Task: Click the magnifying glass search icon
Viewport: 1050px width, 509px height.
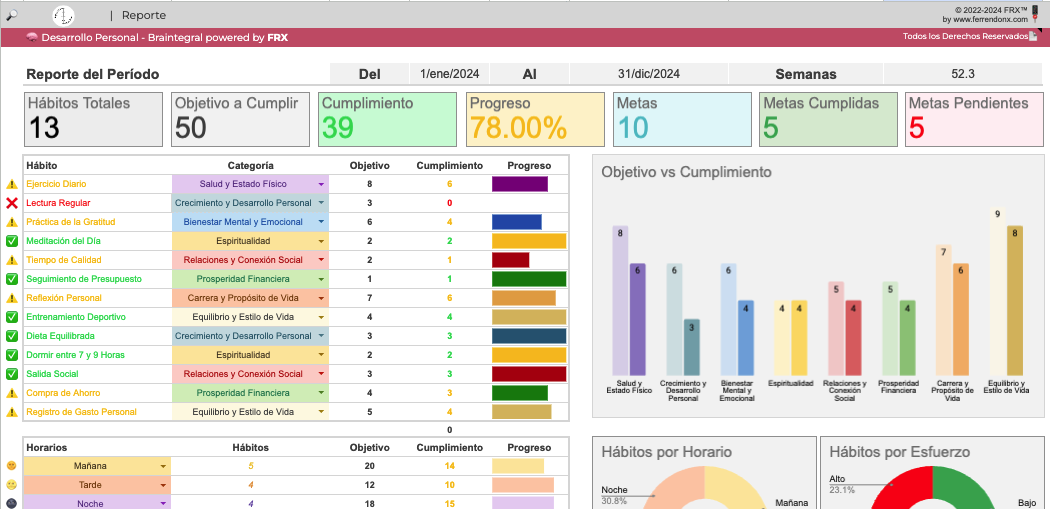Action: coord(11,15)
